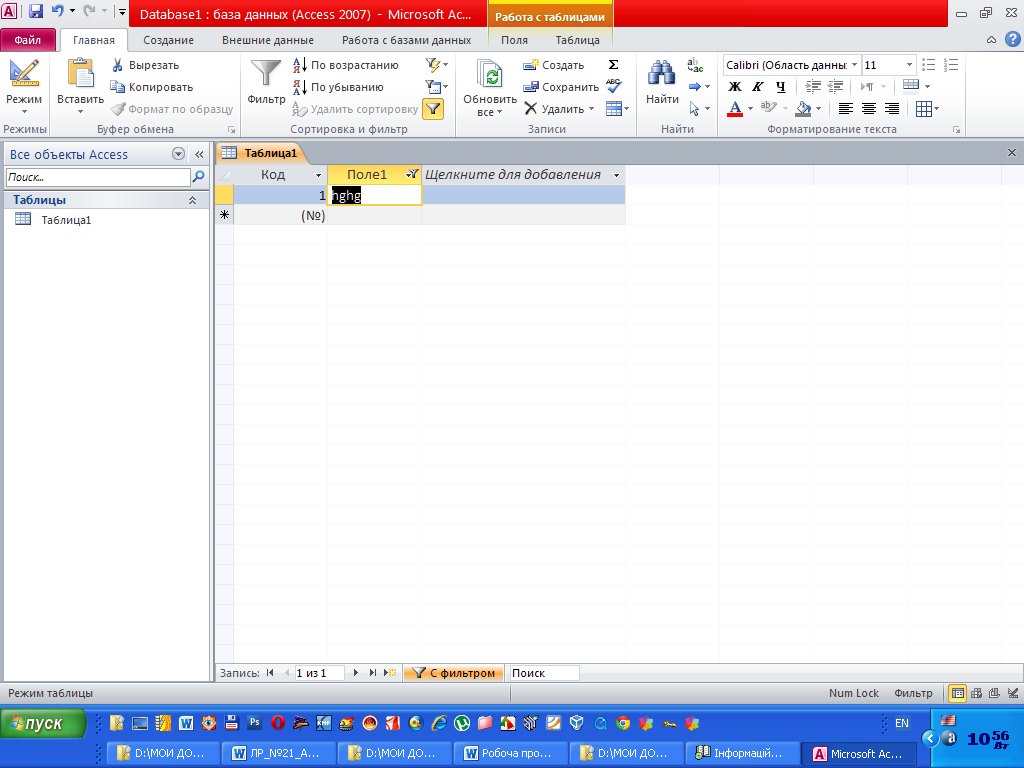Click the spelling check ABC icon
This screenshot has height=768, width=1024.
coord(613,86)
